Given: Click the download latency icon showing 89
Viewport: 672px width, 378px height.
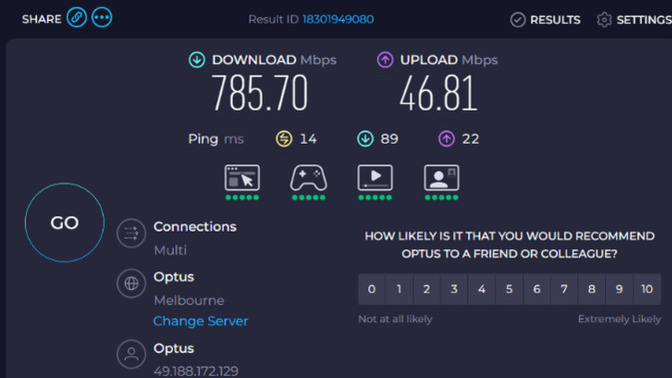Looking at the screenshot, I should [365, 139].
